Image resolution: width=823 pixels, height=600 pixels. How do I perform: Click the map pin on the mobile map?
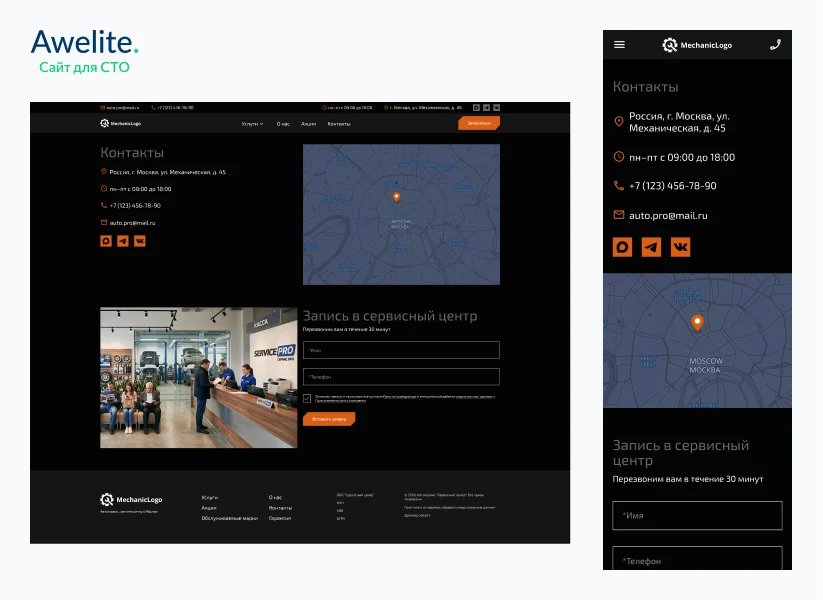pyautogui.click(x=697, y=322)
